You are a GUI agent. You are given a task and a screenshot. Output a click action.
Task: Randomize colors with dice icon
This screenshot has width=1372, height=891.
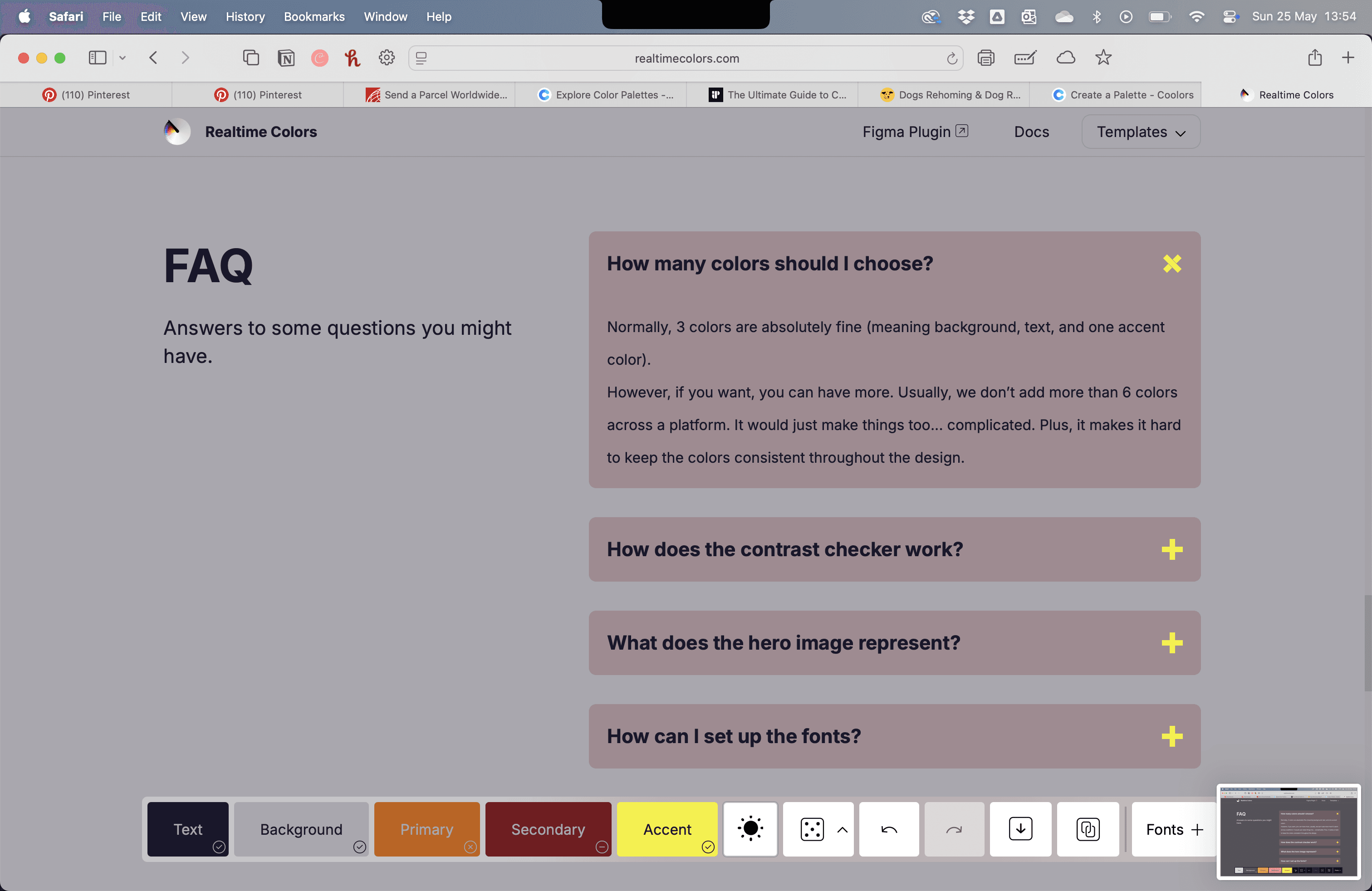(812, 829)
